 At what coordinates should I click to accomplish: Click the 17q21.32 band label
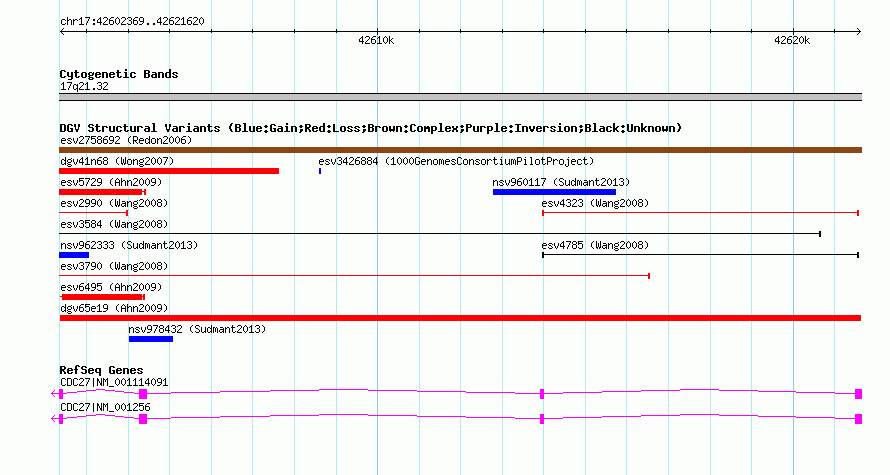click(x=84, y=86)
